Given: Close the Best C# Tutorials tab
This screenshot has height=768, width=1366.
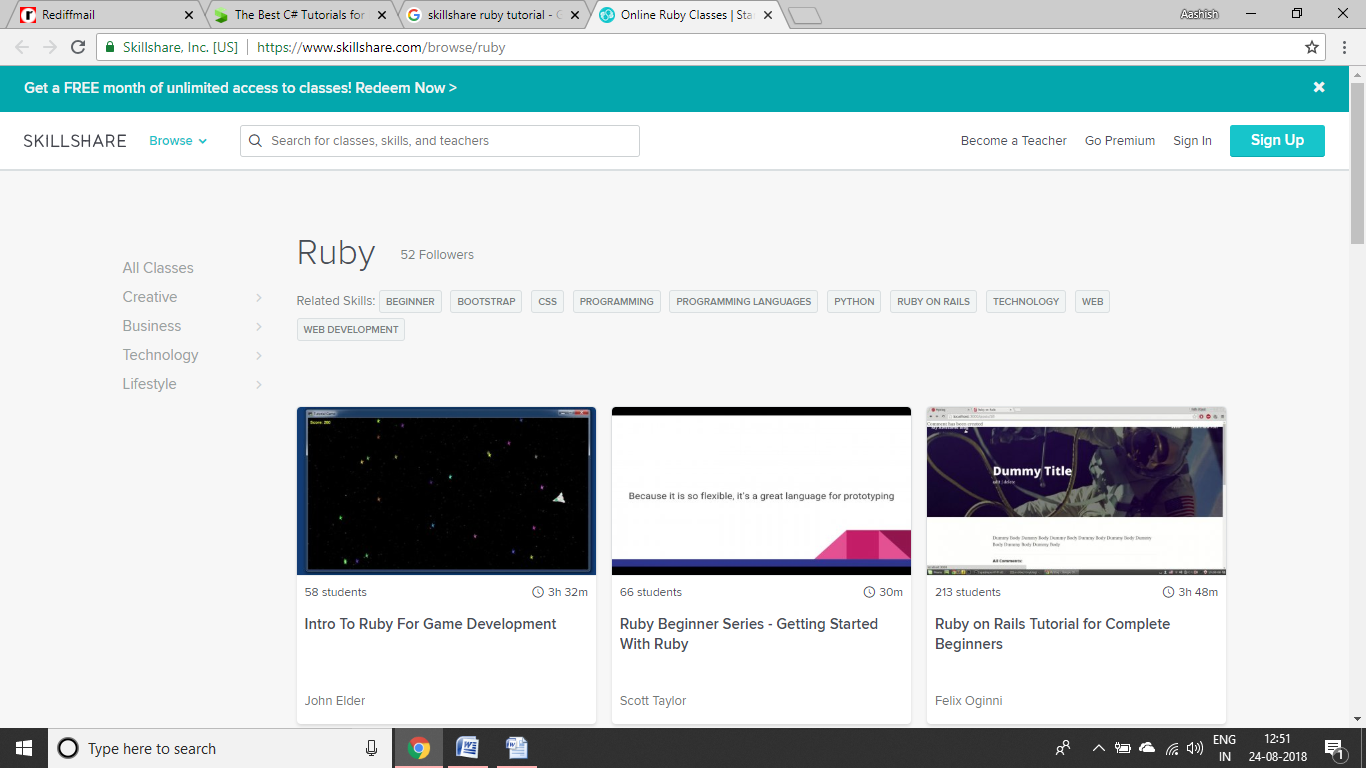Looking at the screenshot, I should click(383, 15).
